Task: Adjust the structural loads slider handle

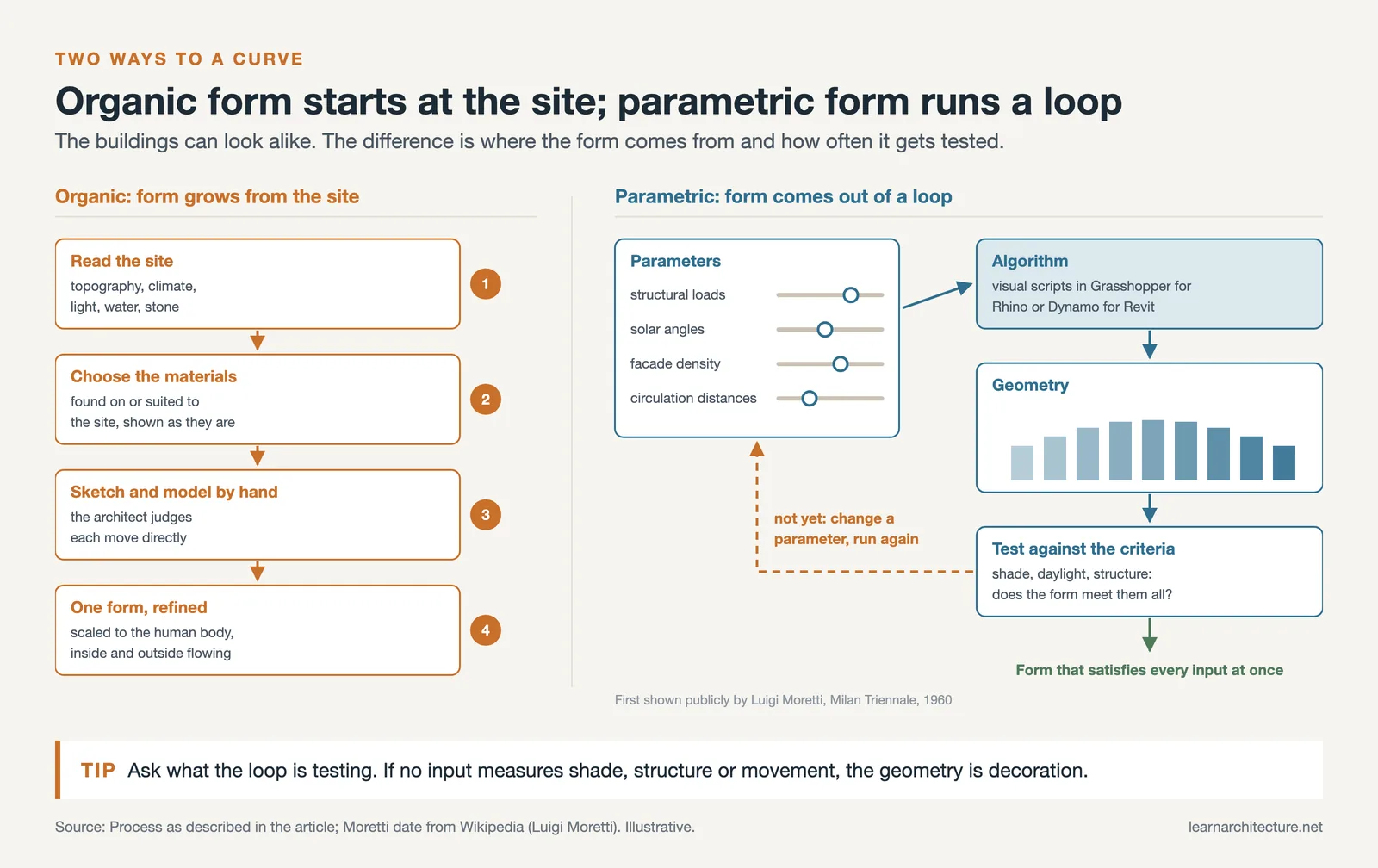Action: pos(851,295)
